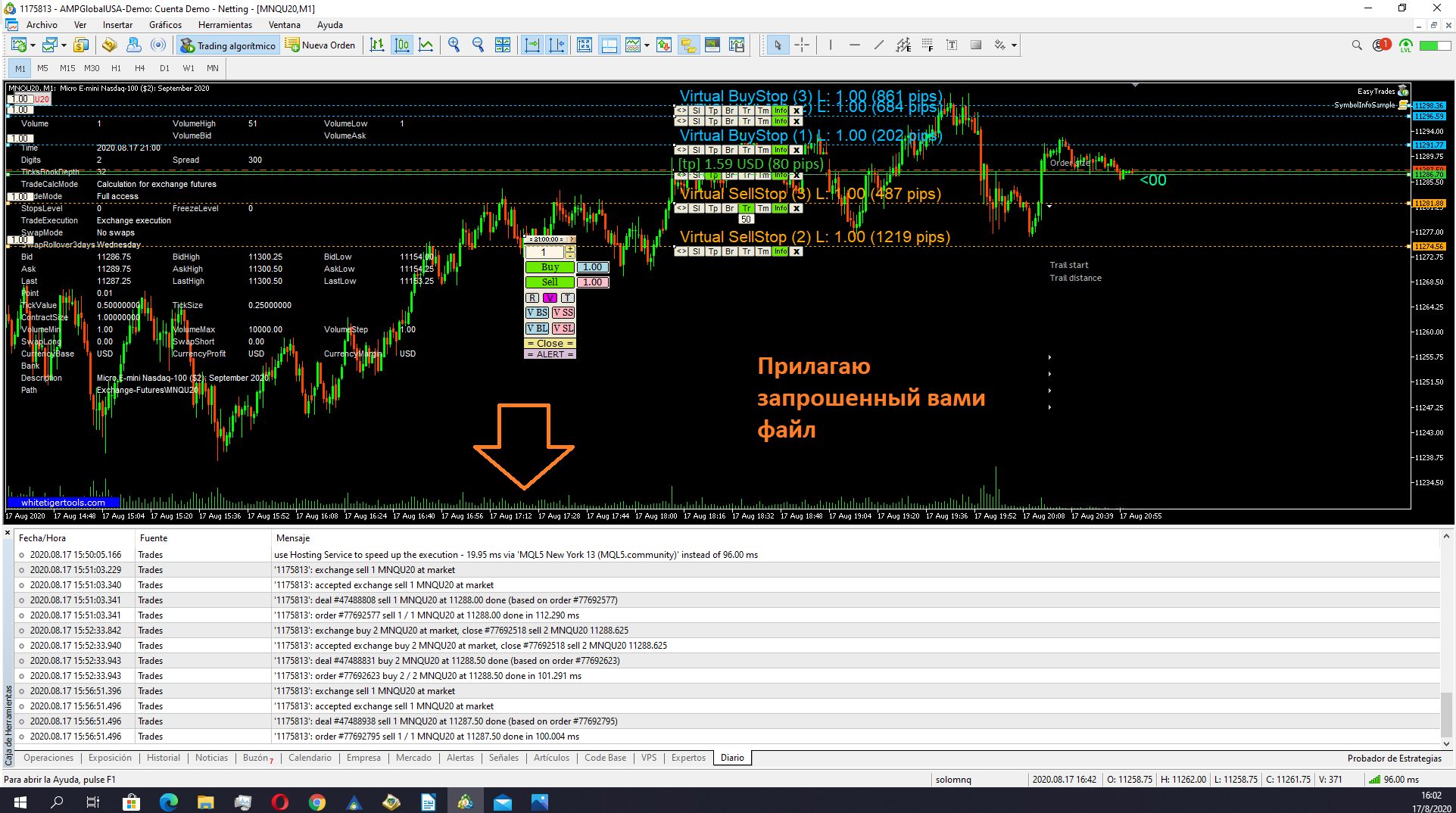This screenshot has height=813, width=1456.
Task: Click the = Close = panel button
Action: coord(550,344)
